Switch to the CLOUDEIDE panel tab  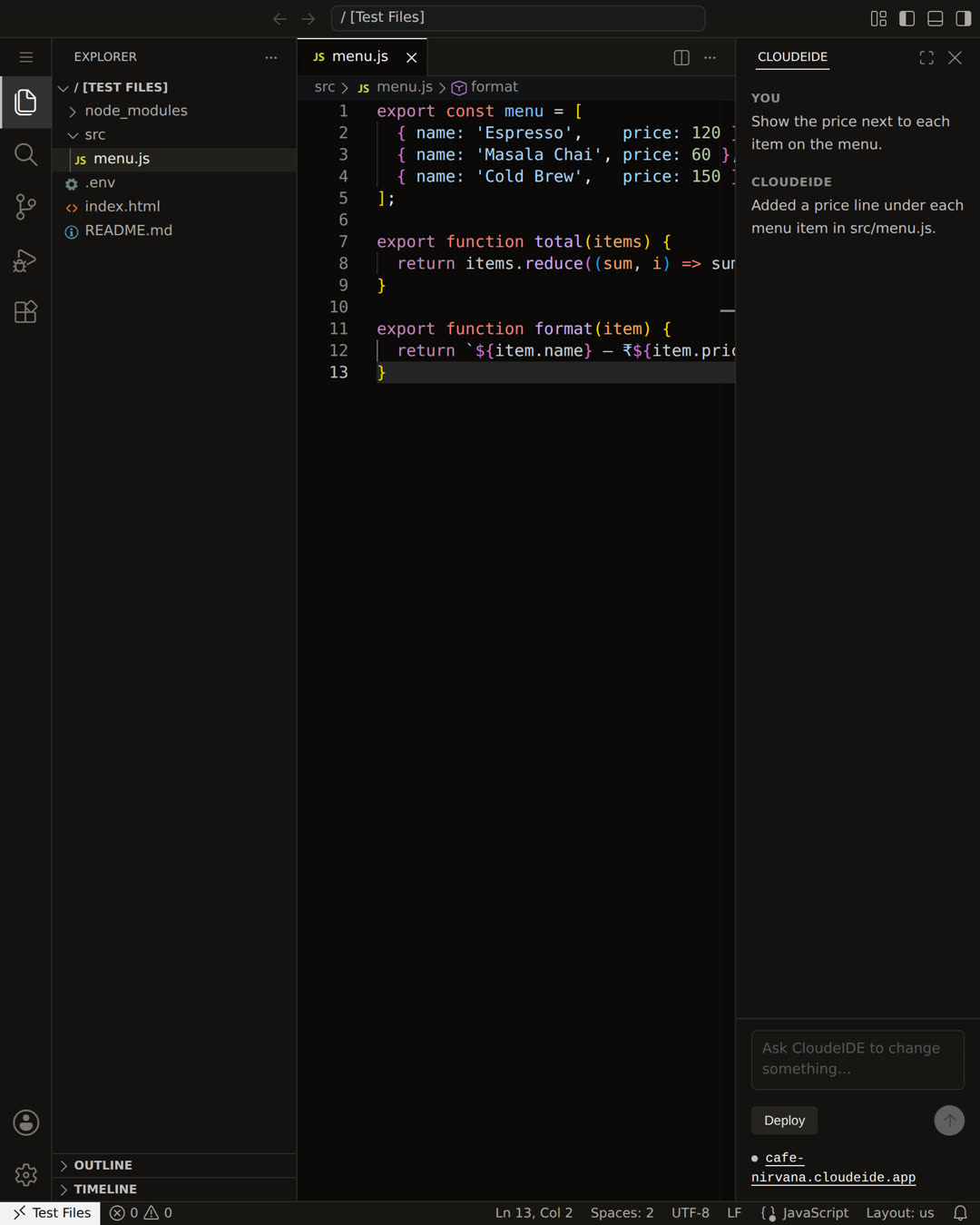pos(792,56)
